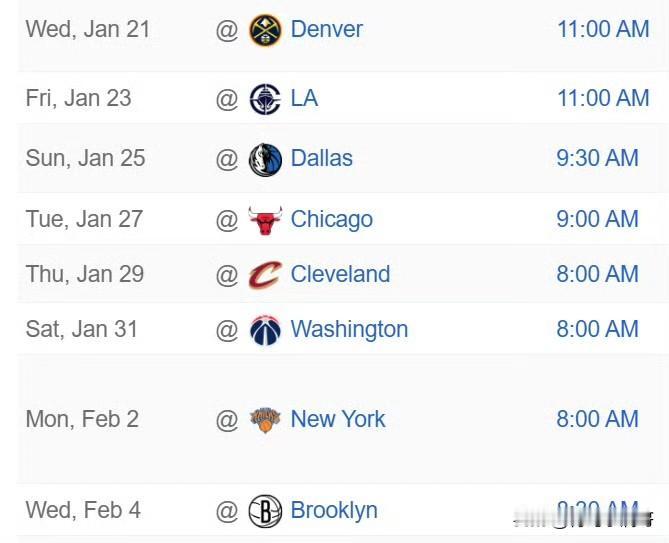Viewport: 669px width, 543px height.
Task: Click the Chicago Bulls team logo
Action: pyautogui.click(x=265, y=220)
